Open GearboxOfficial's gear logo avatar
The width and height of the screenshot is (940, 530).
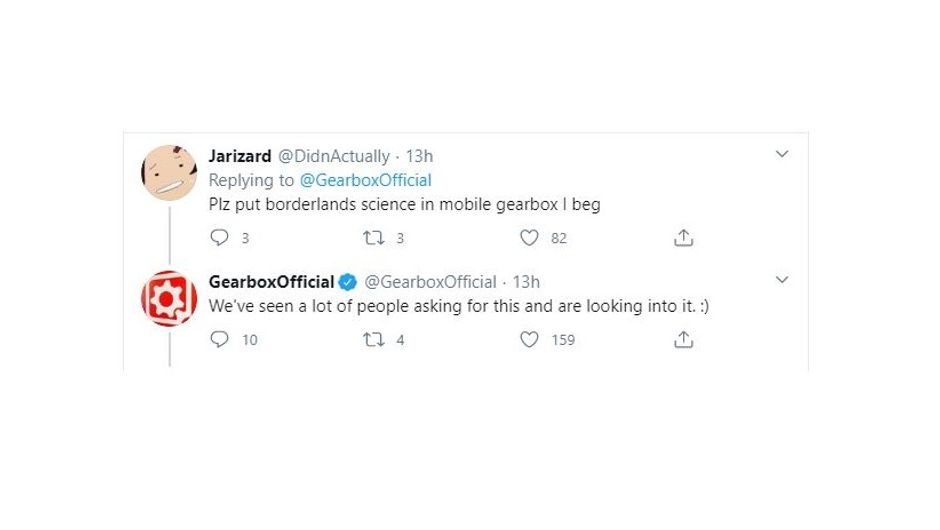[x=169, y=298]
